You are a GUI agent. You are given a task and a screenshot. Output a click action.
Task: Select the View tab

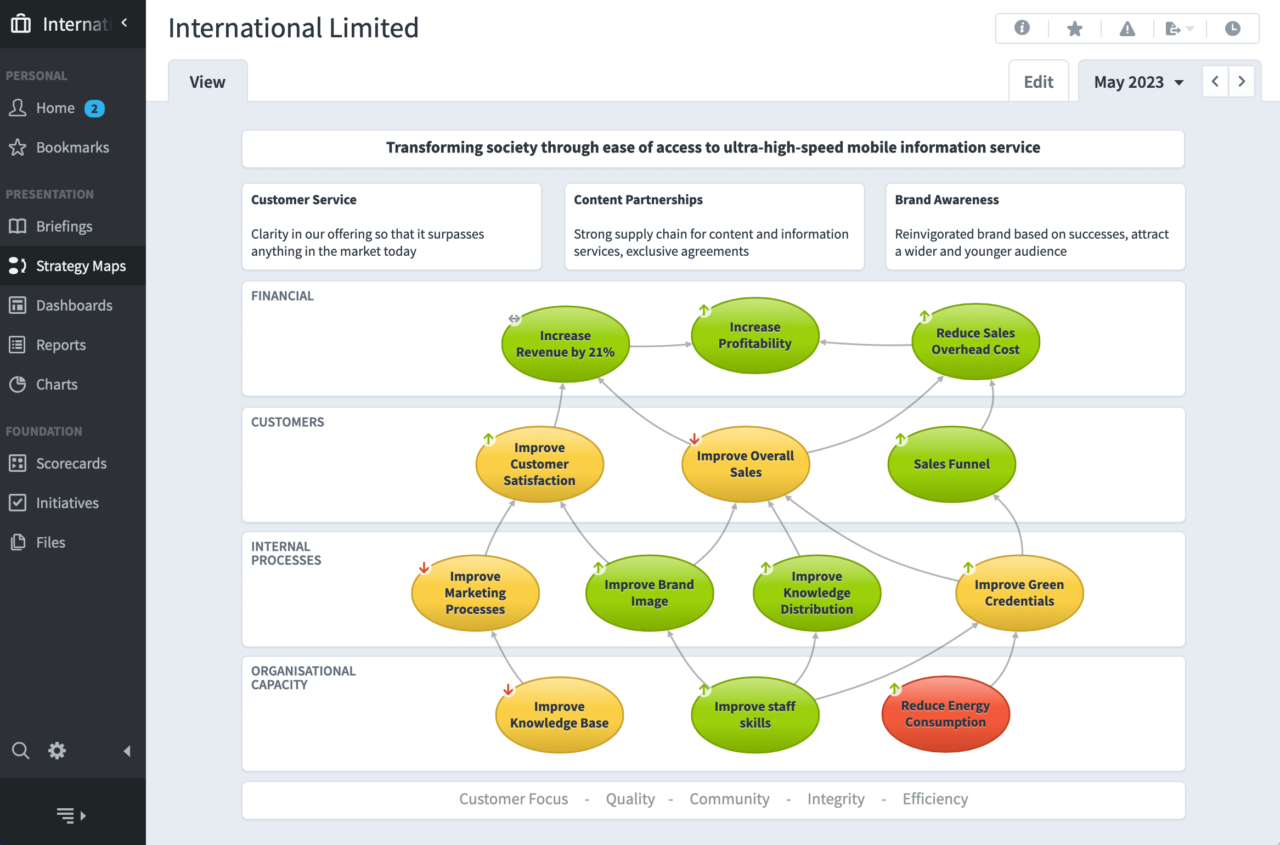pyautogui.click(x=207, y=81)
